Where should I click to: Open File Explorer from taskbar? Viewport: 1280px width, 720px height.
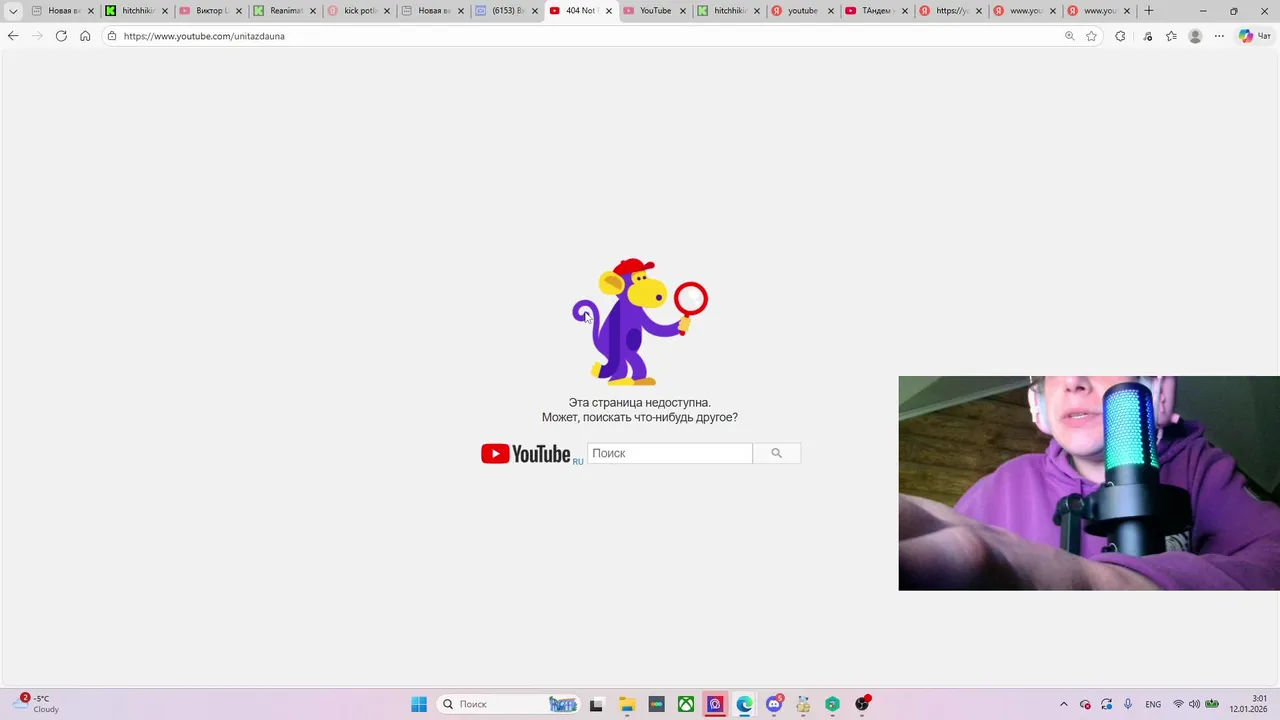pyautogui.click(x=627, y=704)
